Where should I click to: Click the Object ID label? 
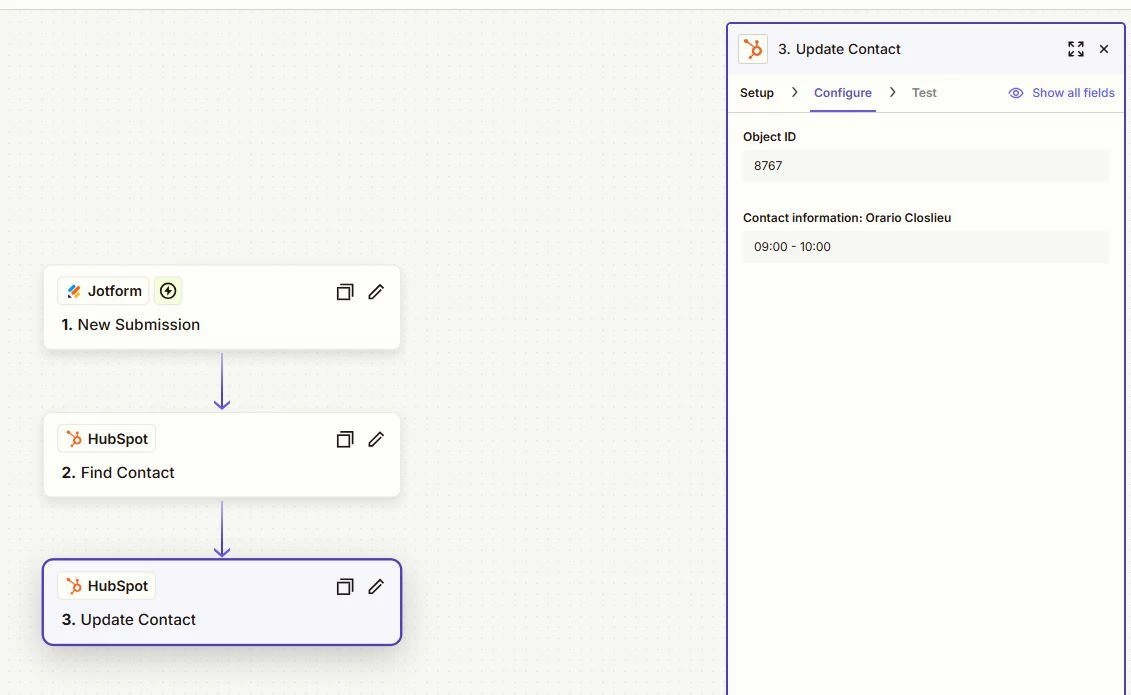click(x=770, y=136)
